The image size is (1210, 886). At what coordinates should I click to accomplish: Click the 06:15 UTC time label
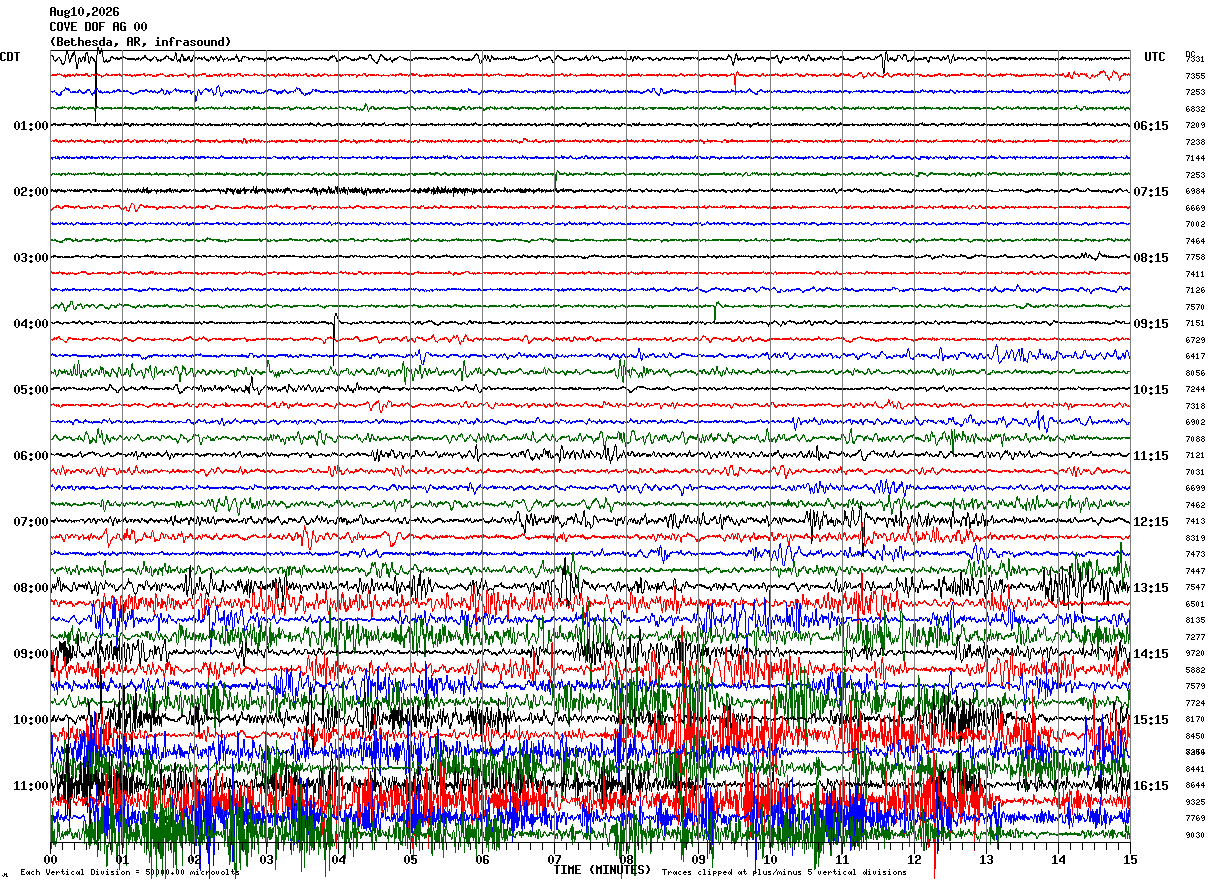coord(1151,126)
